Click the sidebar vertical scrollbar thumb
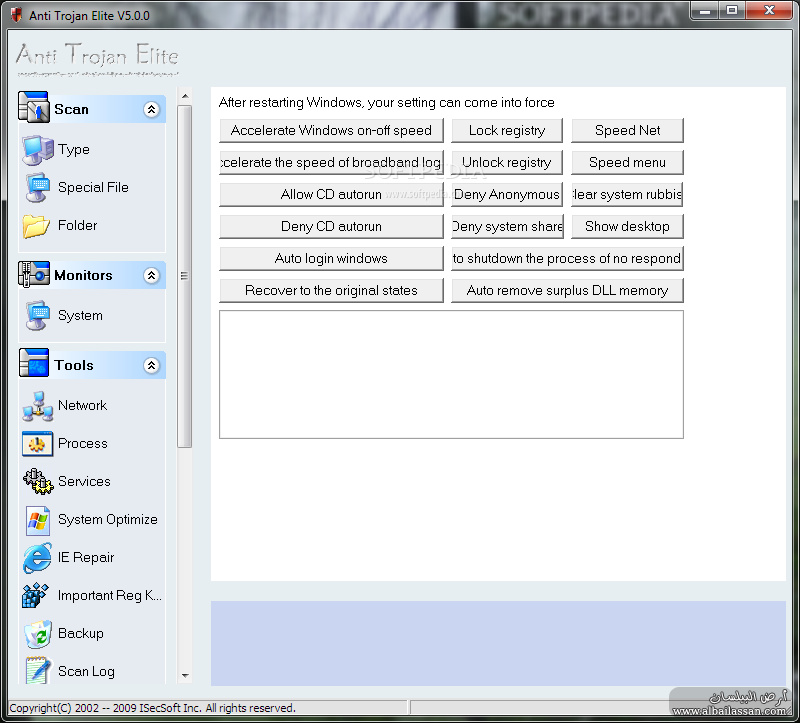 185,276
